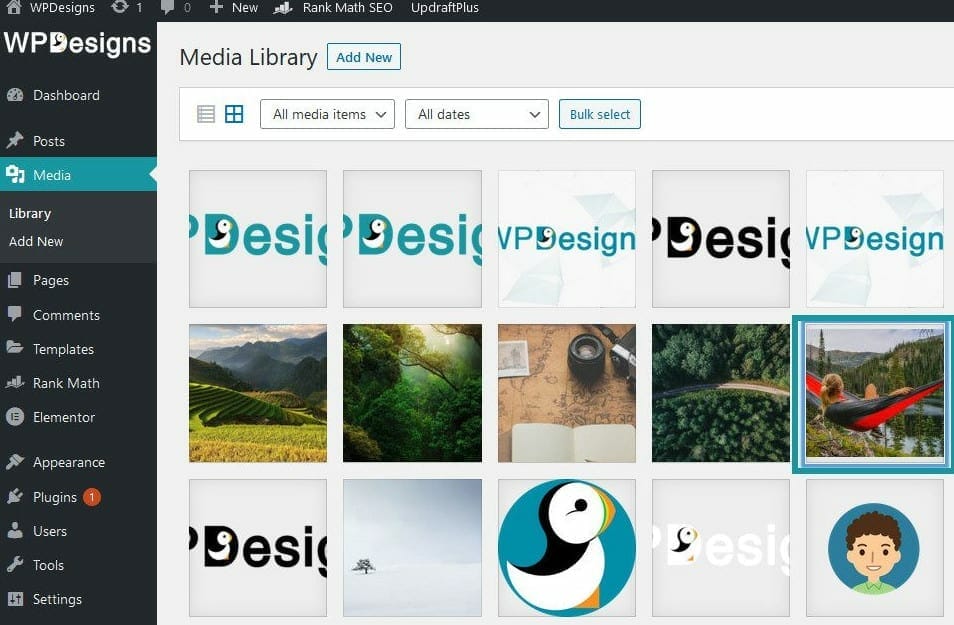Screen dimensions: 954x625
Task: Click the Add New button beside Media Library
Action: click(x=364, y=57)
